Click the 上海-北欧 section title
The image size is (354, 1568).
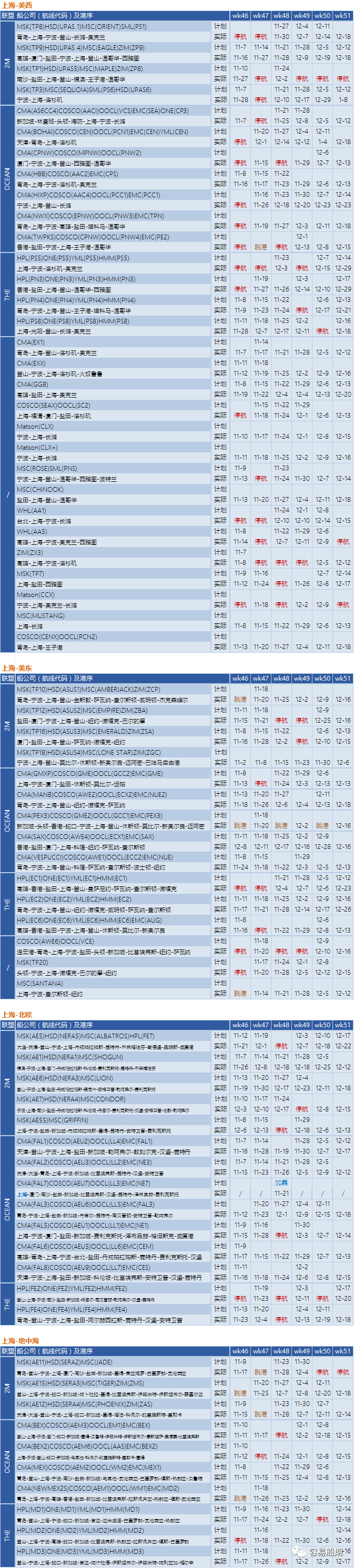point(17,1015)
